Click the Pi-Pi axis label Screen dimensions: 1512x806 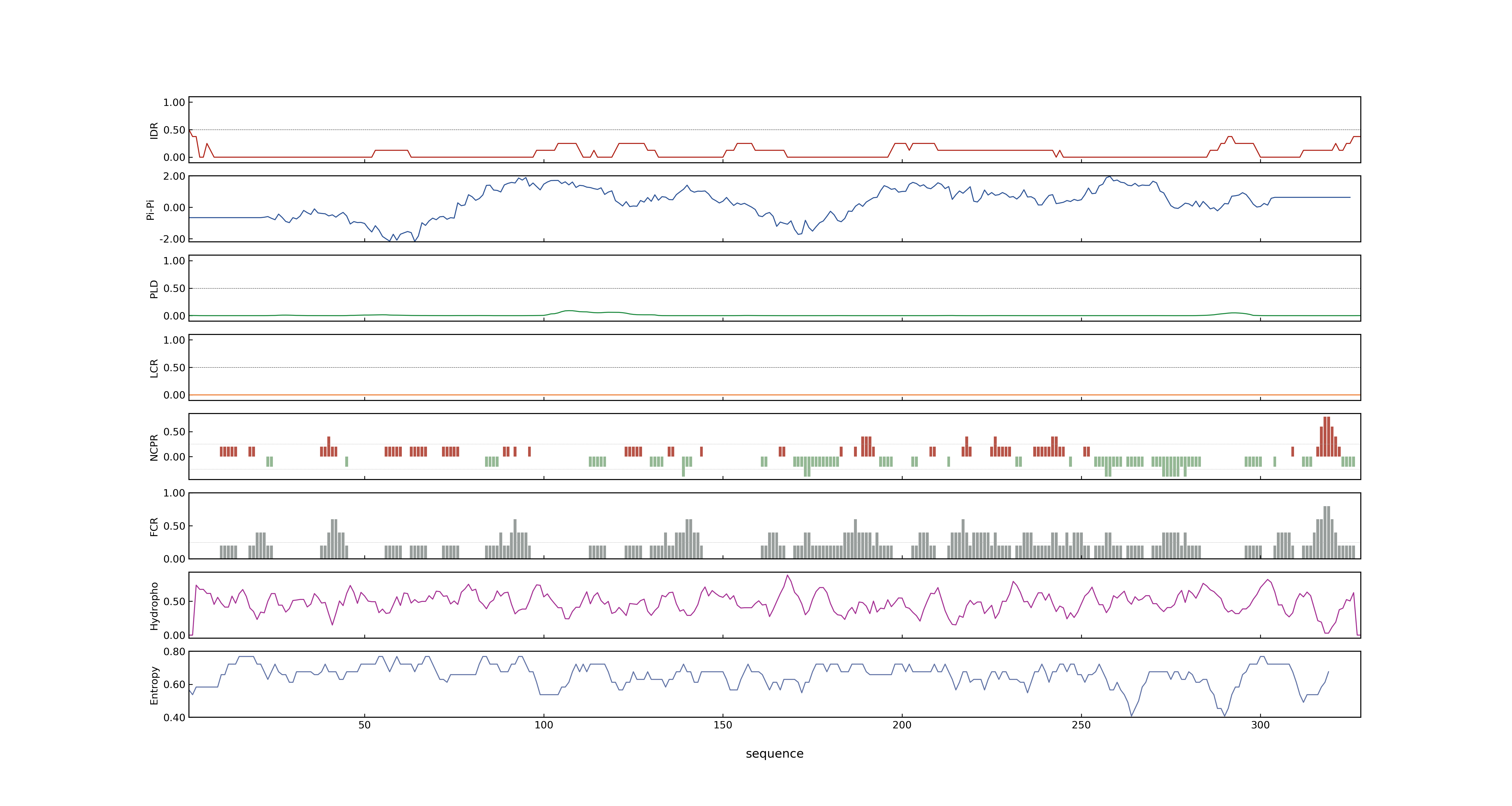[x=150, y=209]
